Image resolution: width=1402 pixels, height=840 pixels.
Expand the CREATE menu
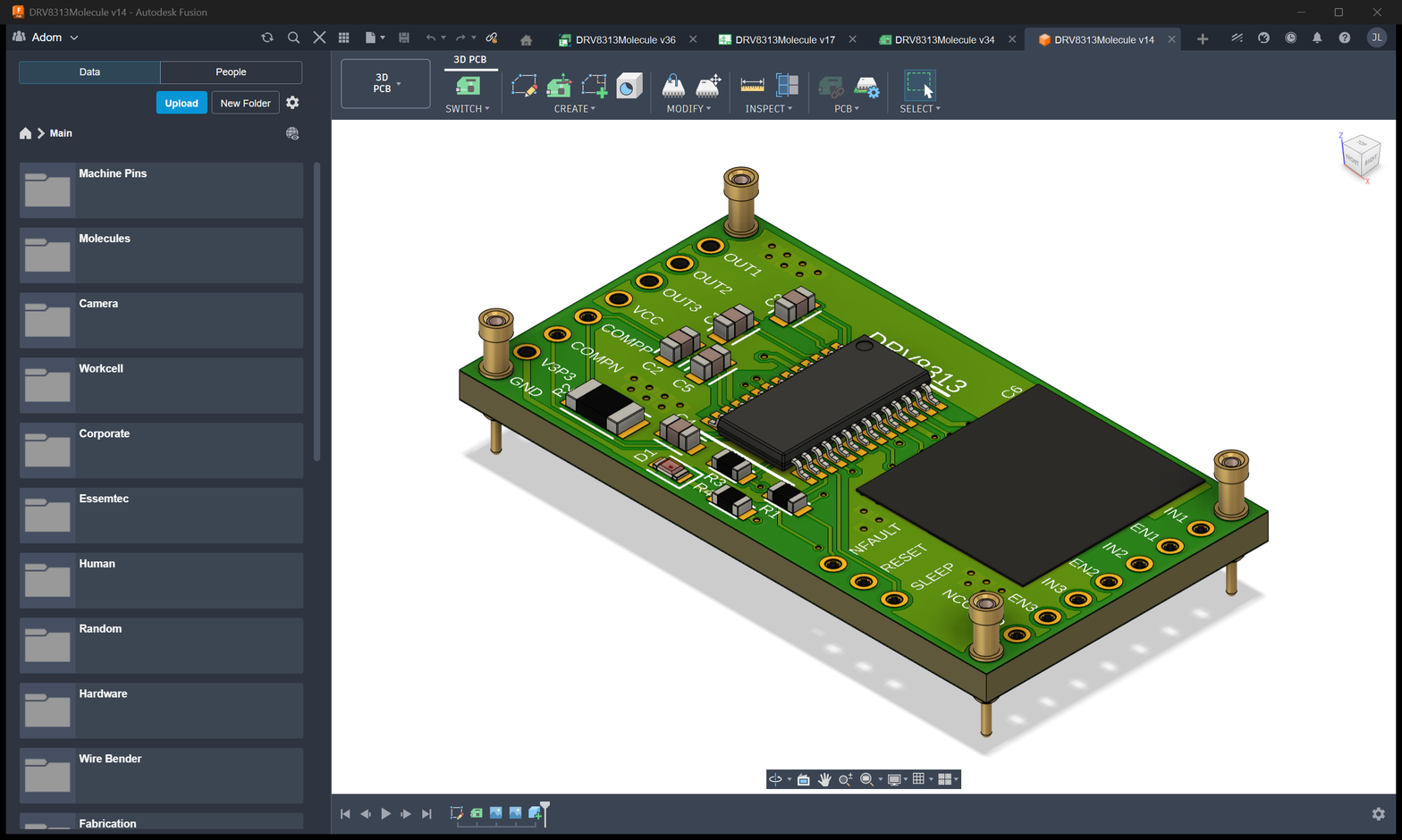pyautogui.click(x=575, y=109)
